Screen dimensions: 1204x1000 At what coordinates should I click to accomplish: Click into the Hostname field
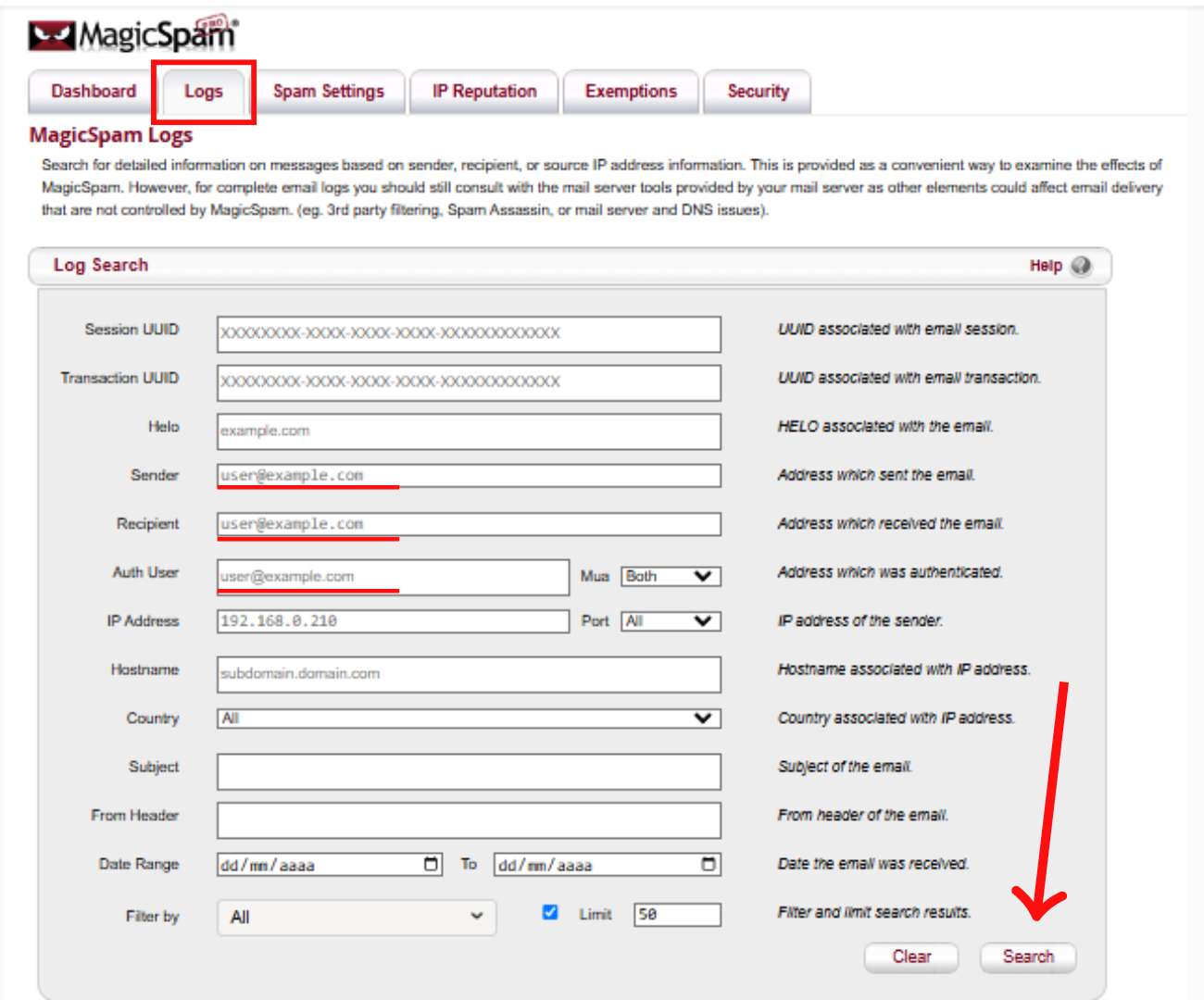[469, 674]
